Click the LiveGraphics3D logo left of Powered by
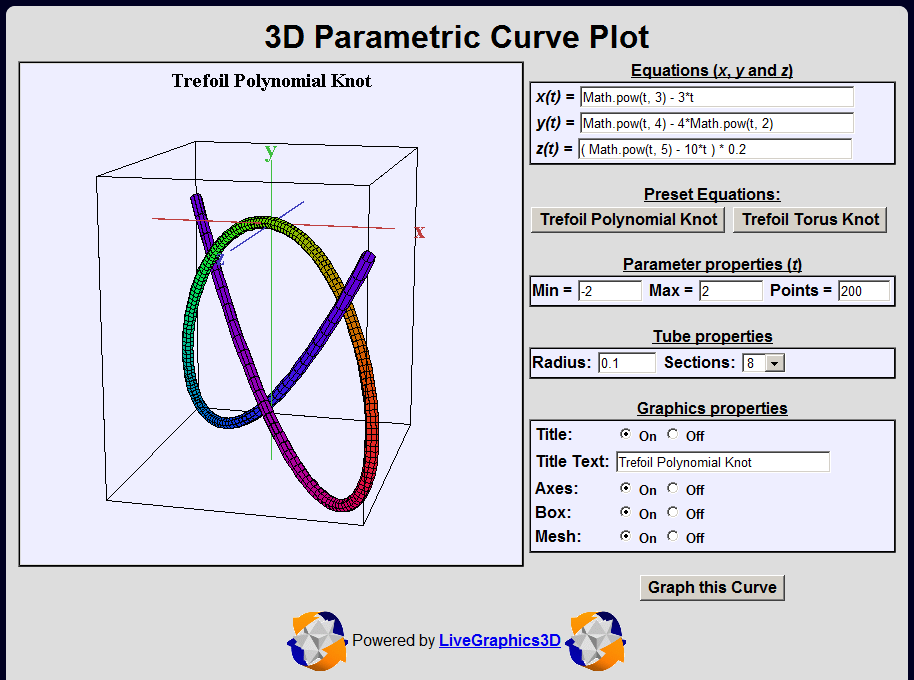914x680 pixels. click(x=318, y=640)
